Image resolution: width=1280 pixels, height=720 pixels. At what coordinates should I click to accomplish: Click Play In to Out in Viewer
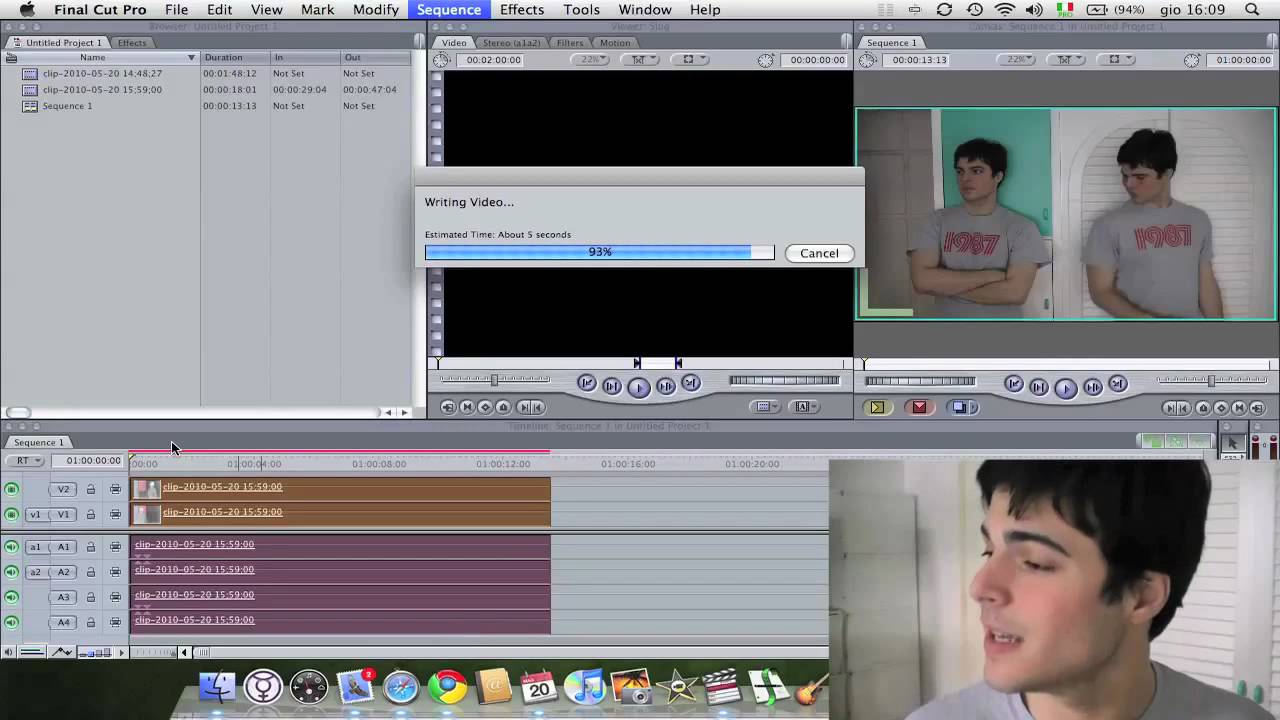(612, 386)
